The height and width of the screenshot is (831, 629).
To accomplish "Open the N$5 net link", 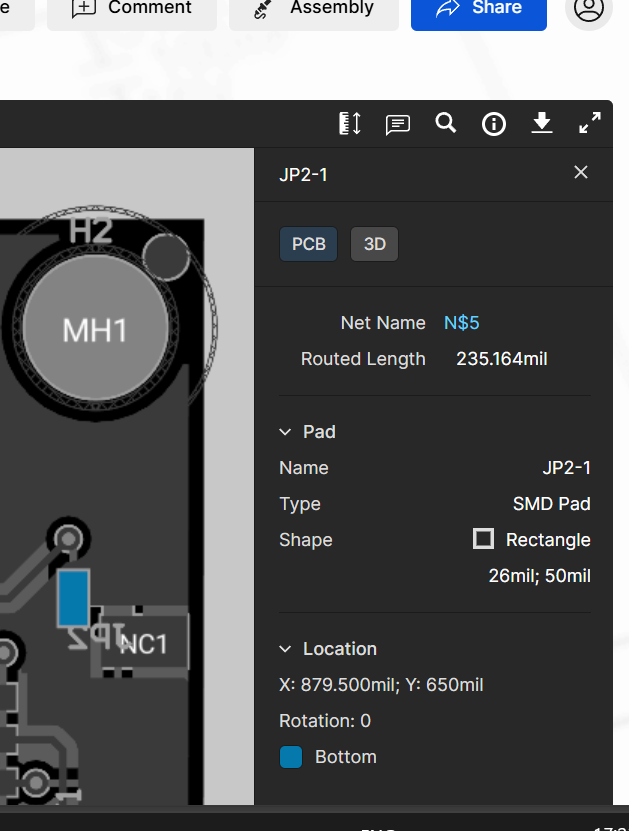I will coord(462,323).
